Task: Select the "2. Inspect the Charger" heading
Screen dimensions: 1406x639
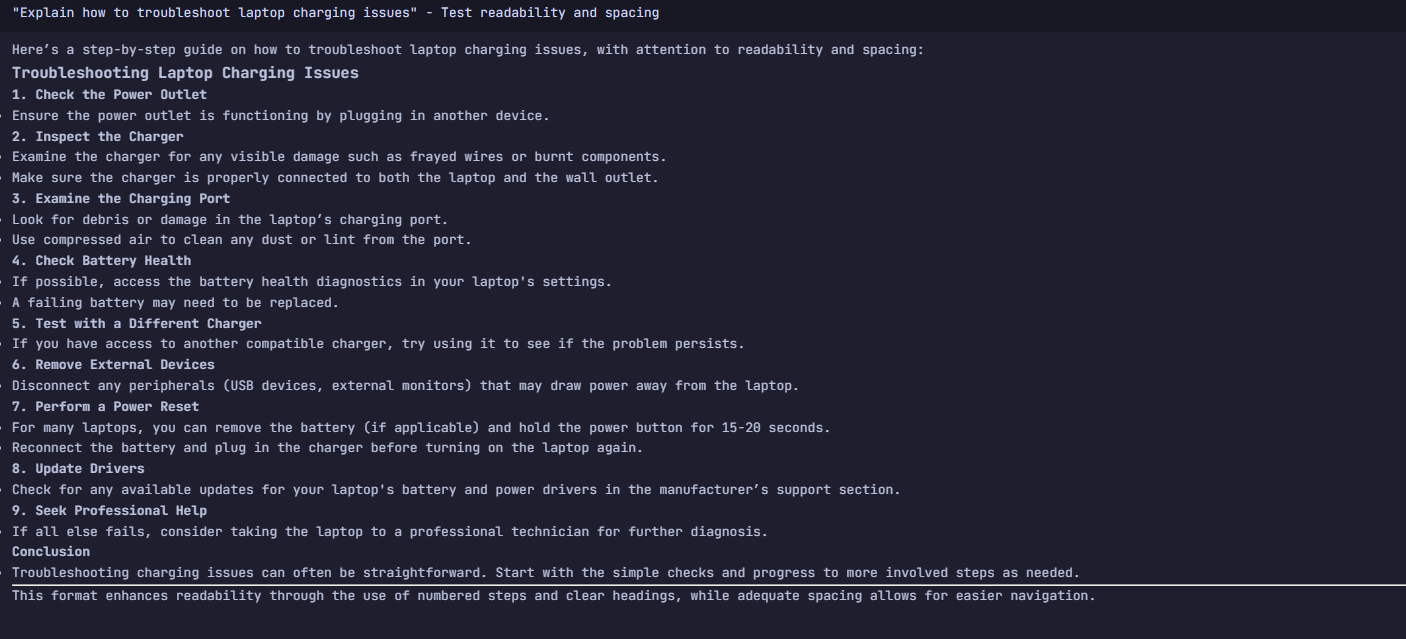Action: [98, 137]
